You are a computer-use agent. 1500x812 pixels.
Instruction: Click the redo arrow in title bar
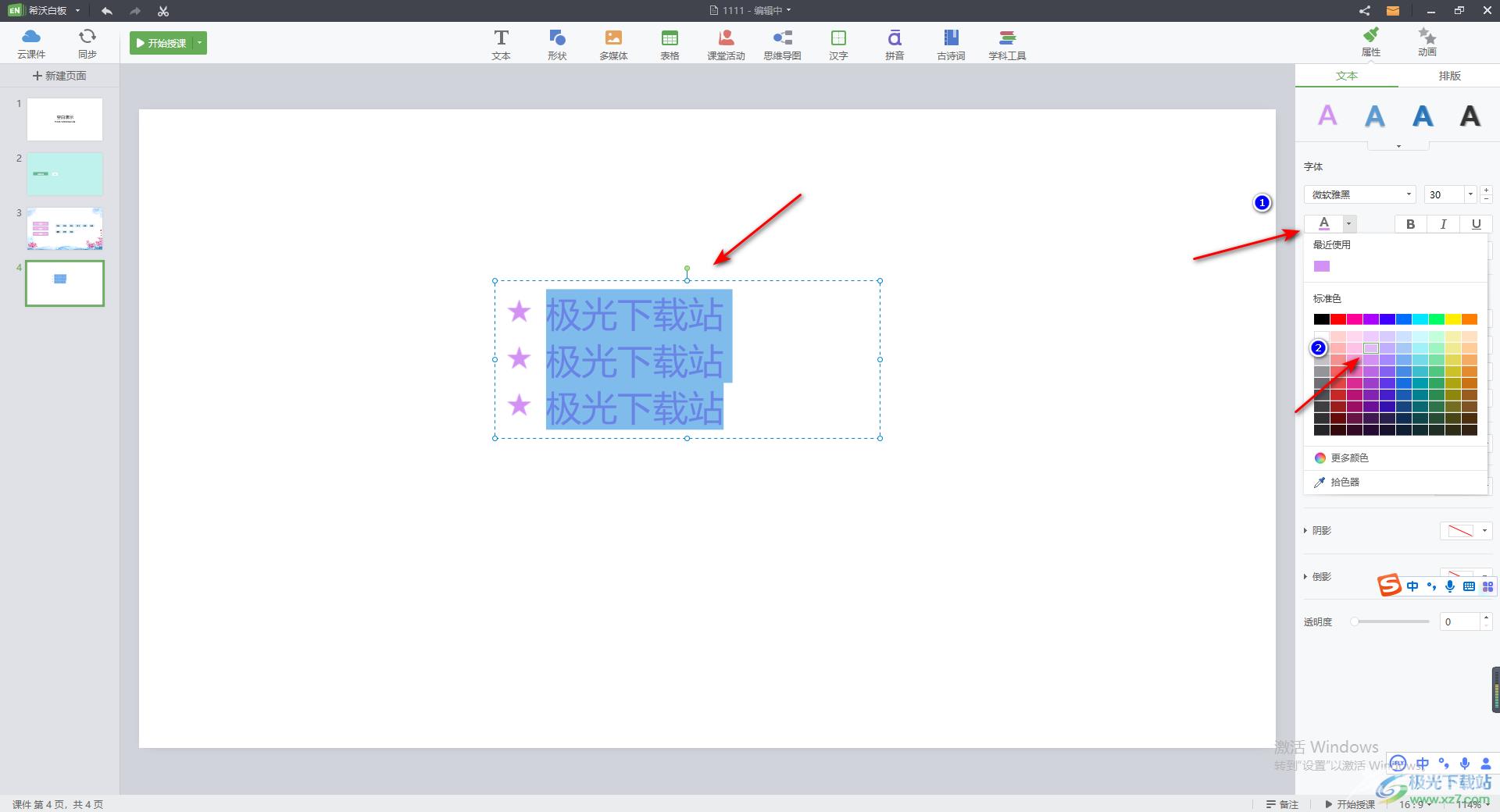[x=135, y=11]
